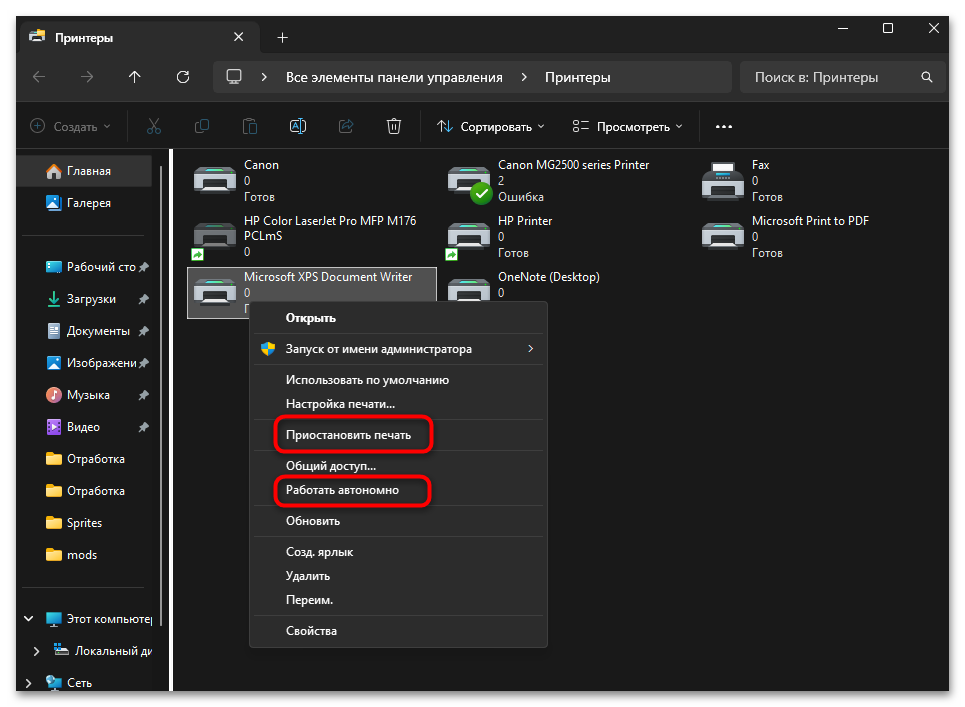Close the Принтеры tab
Image resolution: width=965 pixels, height=707 pixels.
coord(239,38)
